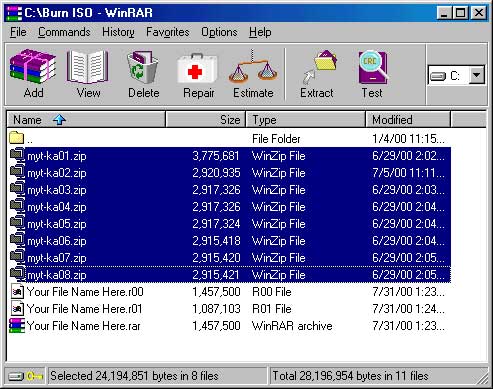This screenshot has height=389, width=493.
Task: Open the C: drive dropdown arrow
Action: click(477, 75)
